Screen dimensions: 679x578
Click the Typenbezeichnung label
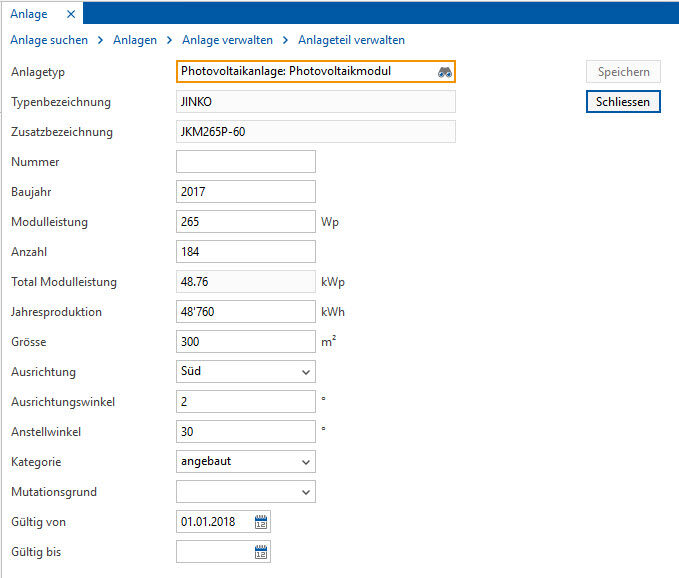point(61,102)
